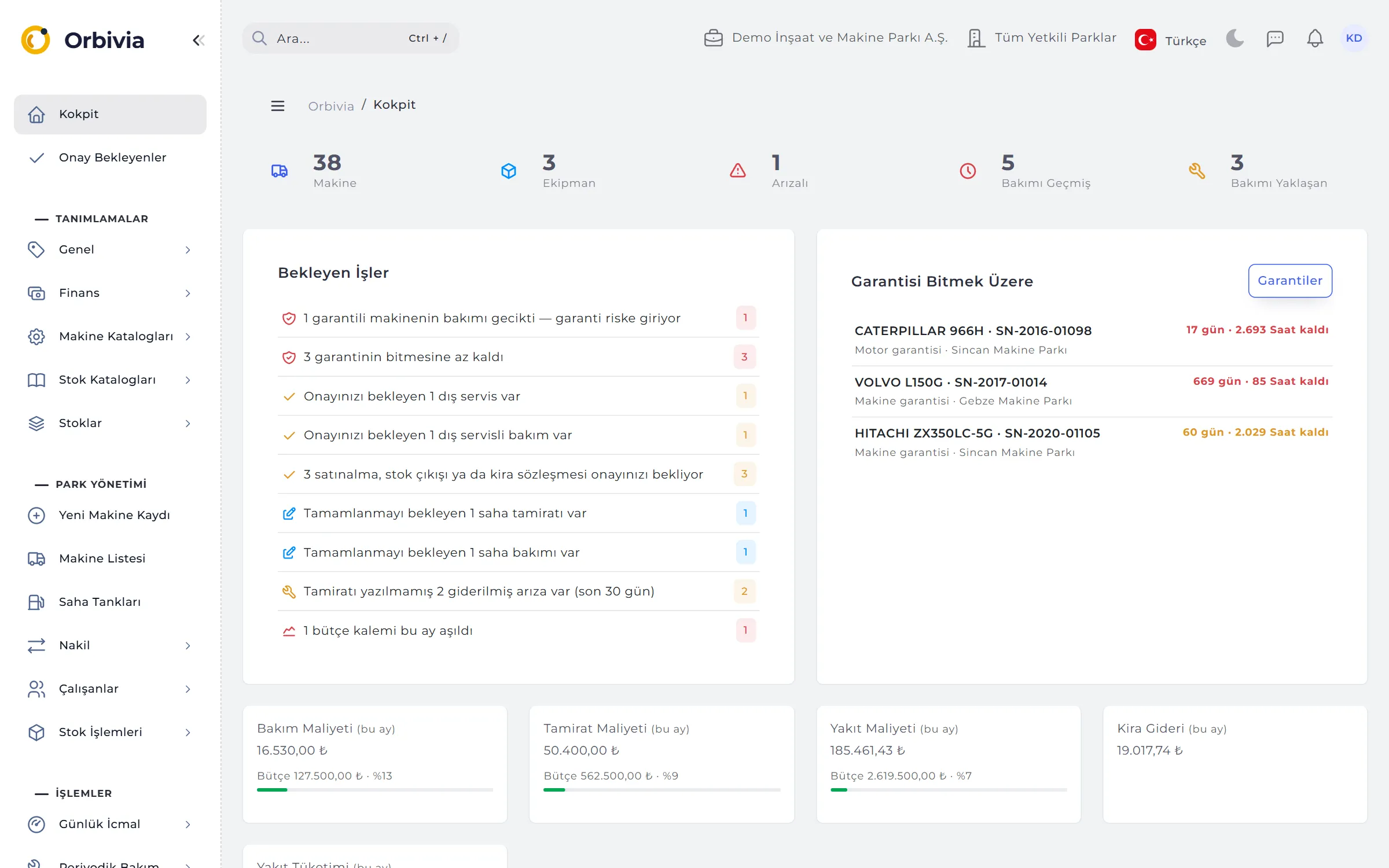The image size is (1389, 868).
Task: Expand the Finans sidebar section
Action: 110,293
